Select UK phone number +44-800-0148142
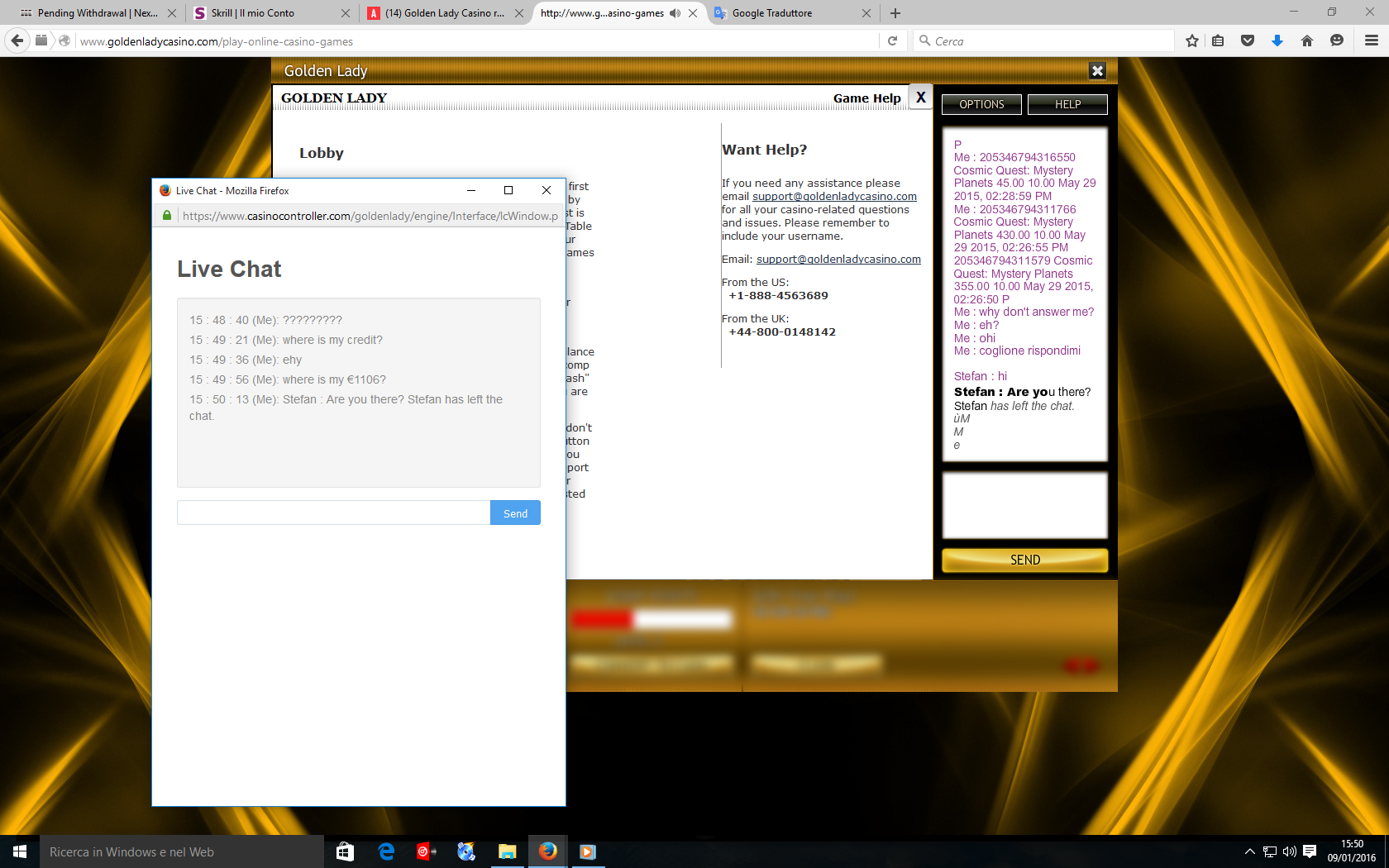This screenshot has height=868, width=1389. (x=782, y=331)
